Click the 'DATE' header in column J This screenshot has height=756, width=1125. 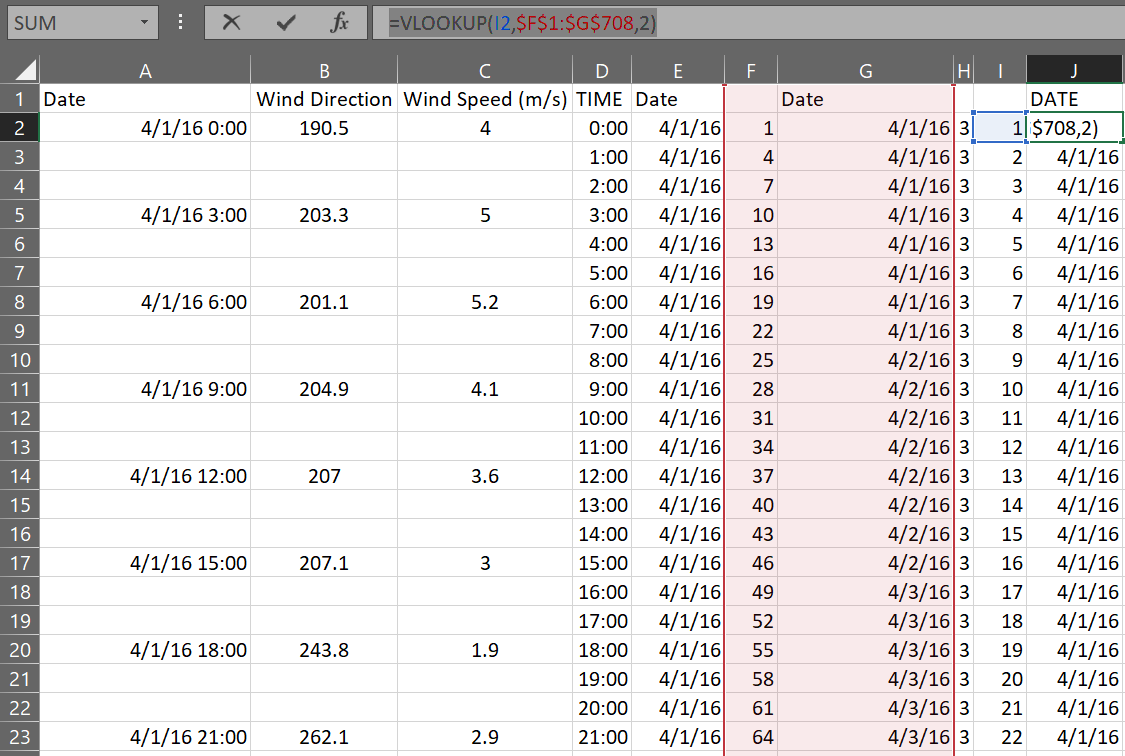pyautogui.click(x=1074, y=99)
